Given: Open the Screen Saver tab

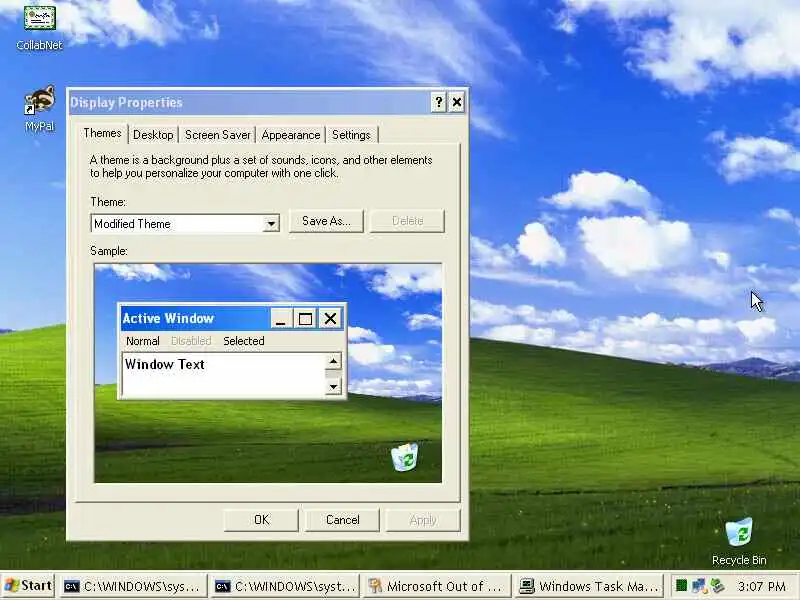Looking at the screenshot, I should pos(217,135).
